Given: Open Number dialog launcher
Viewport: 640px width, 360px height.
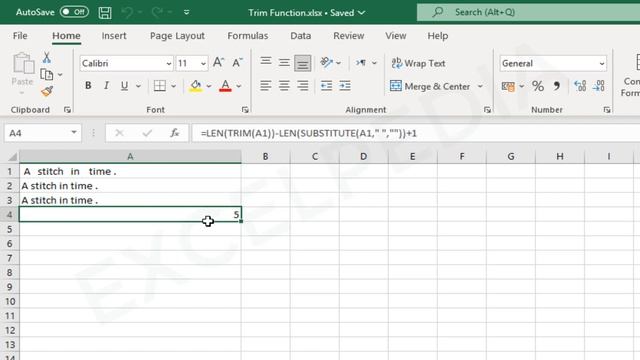Looking at the screenshot, I should 607,110.
